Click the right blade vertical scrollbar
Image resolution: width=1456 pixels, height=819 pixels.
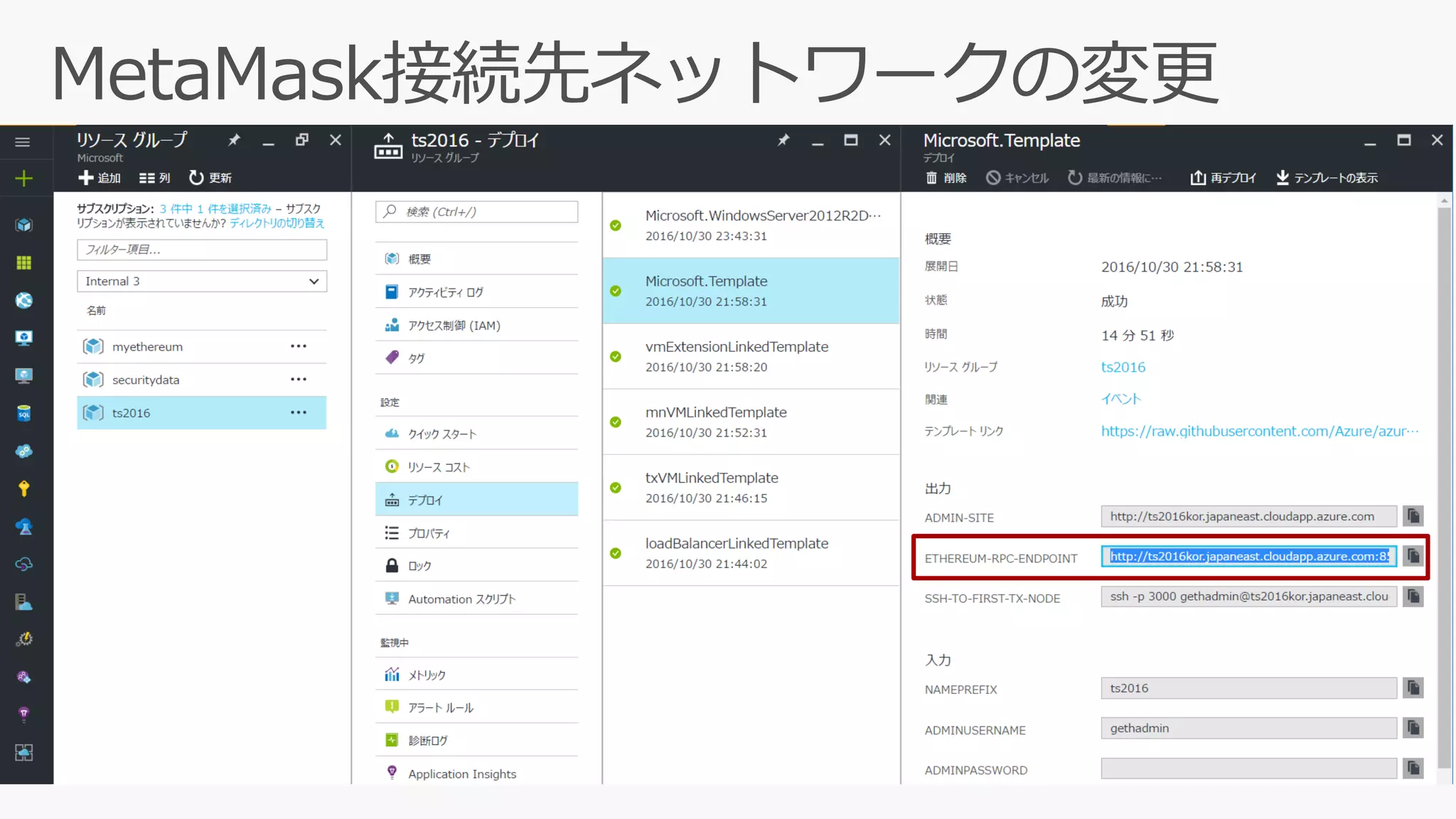pos(1444,483)
